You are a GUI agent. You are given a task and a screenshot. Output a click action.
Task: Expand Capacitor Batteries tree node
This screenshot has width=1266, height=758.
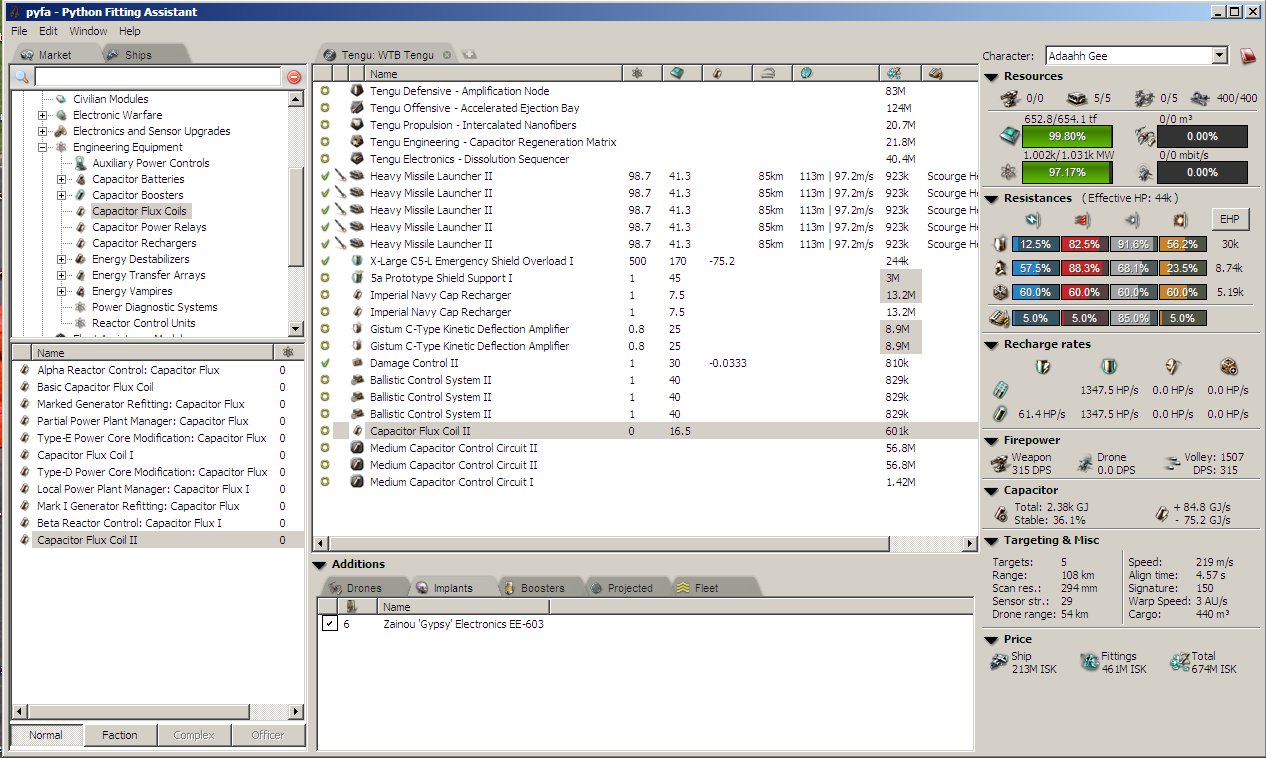63,179
